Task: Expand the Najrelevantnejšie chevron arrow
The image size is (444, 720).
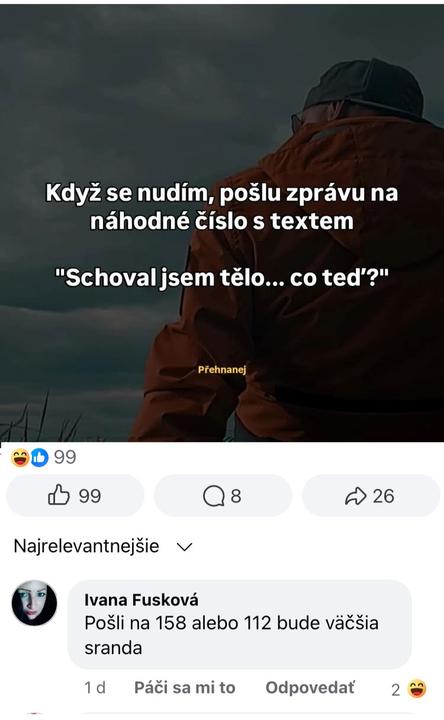Action: point(185,547)
